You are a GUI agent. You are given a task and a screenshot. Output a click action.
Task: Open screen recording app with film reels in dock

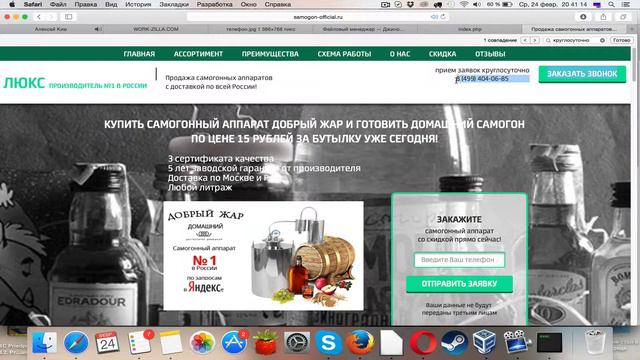click(x=516, y=342)
